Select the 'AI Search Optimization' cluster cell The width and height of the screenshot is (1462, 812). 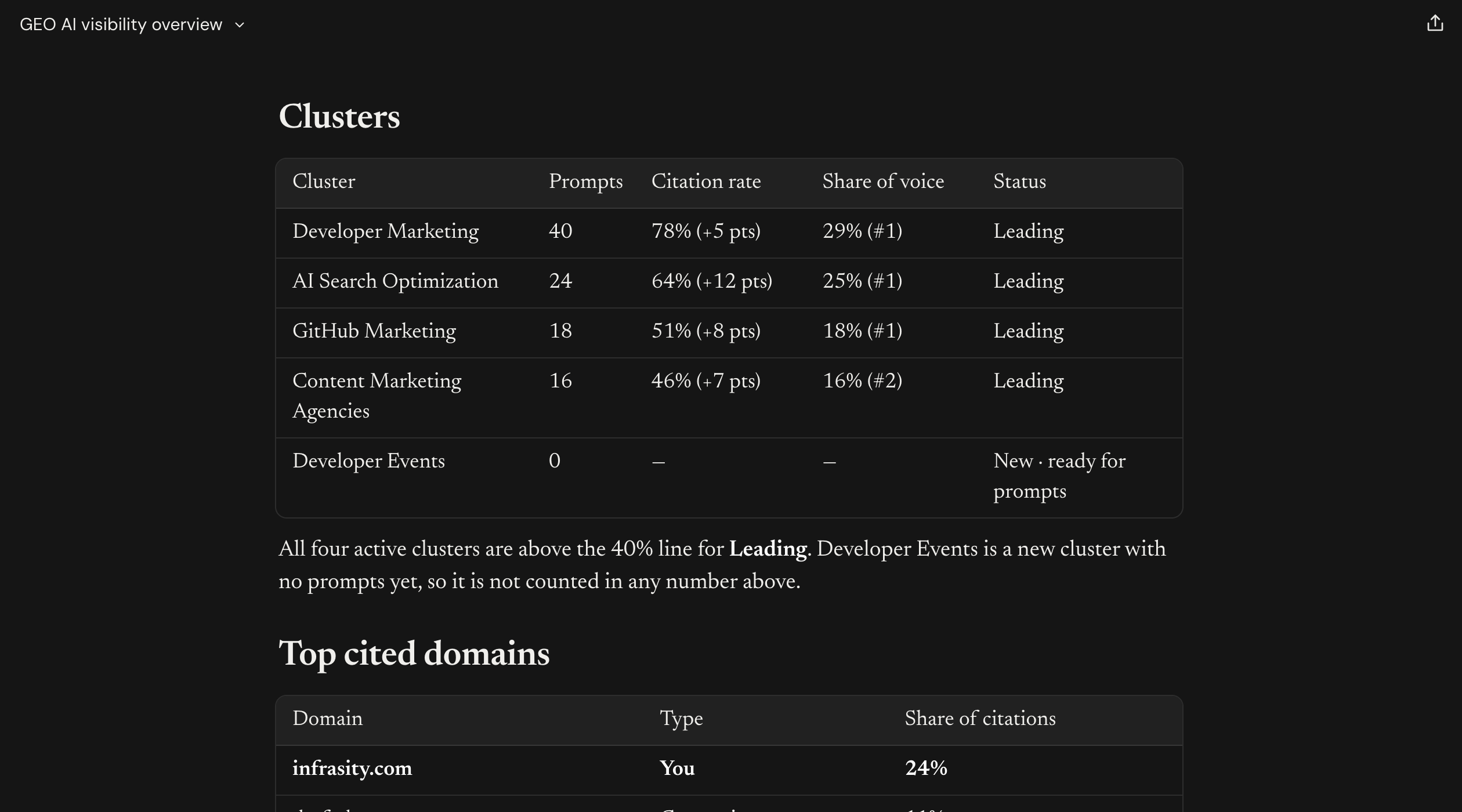(395, 282)
